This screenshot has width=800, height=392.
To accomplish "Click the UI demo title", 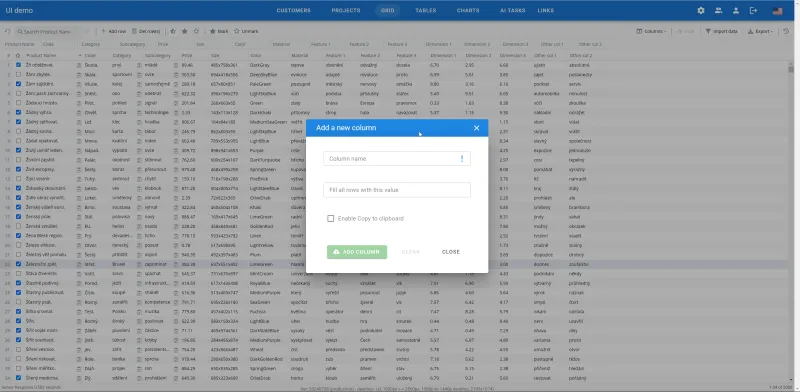I will tap(19, 10).
